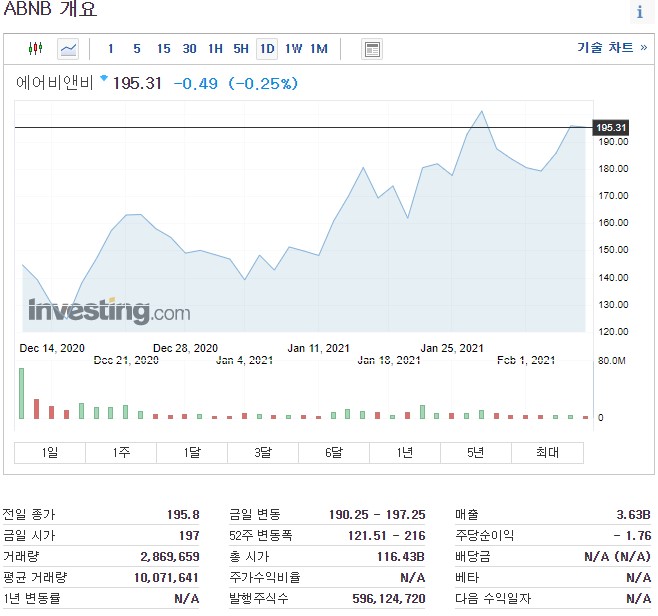Click the 52주 변동폭 value 121.51 - 216
Viewport: 658px width, 616px height.
tap(386, 535)
